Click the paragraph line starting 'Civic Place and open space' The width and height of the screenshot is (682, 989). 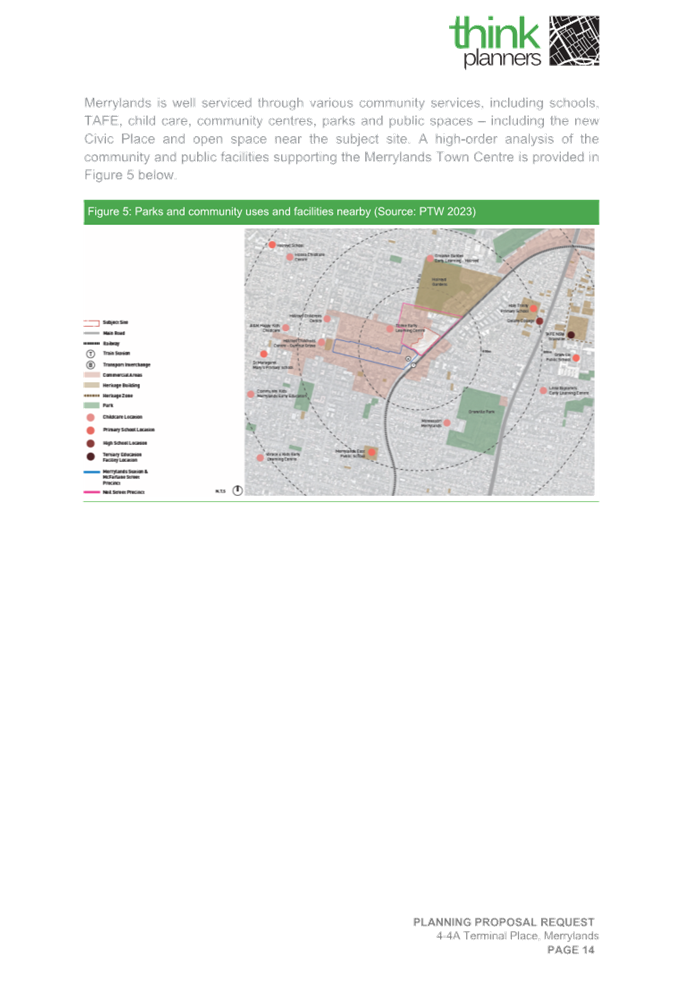point(341,139)
